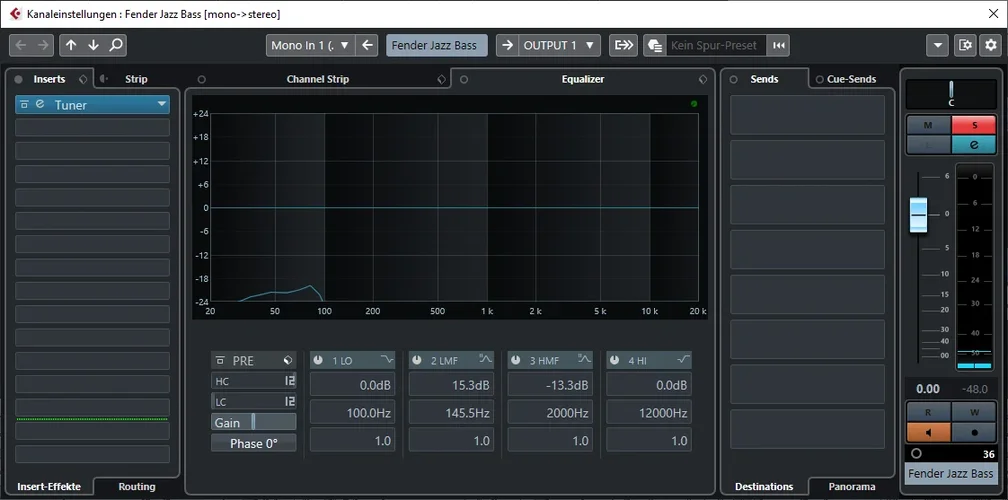Switch to the Strip tab
Image resolution: width=1008 pixels, height=500 pixels.
click(x=136, y=79)
